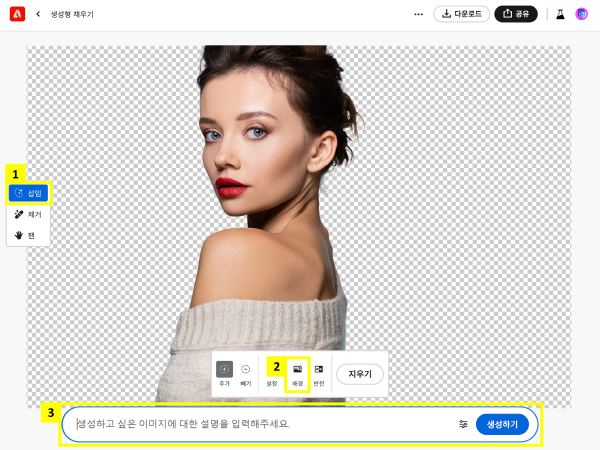Click the 지우기 clear button
Screen dimensions: 600x450
coord(360,374)
